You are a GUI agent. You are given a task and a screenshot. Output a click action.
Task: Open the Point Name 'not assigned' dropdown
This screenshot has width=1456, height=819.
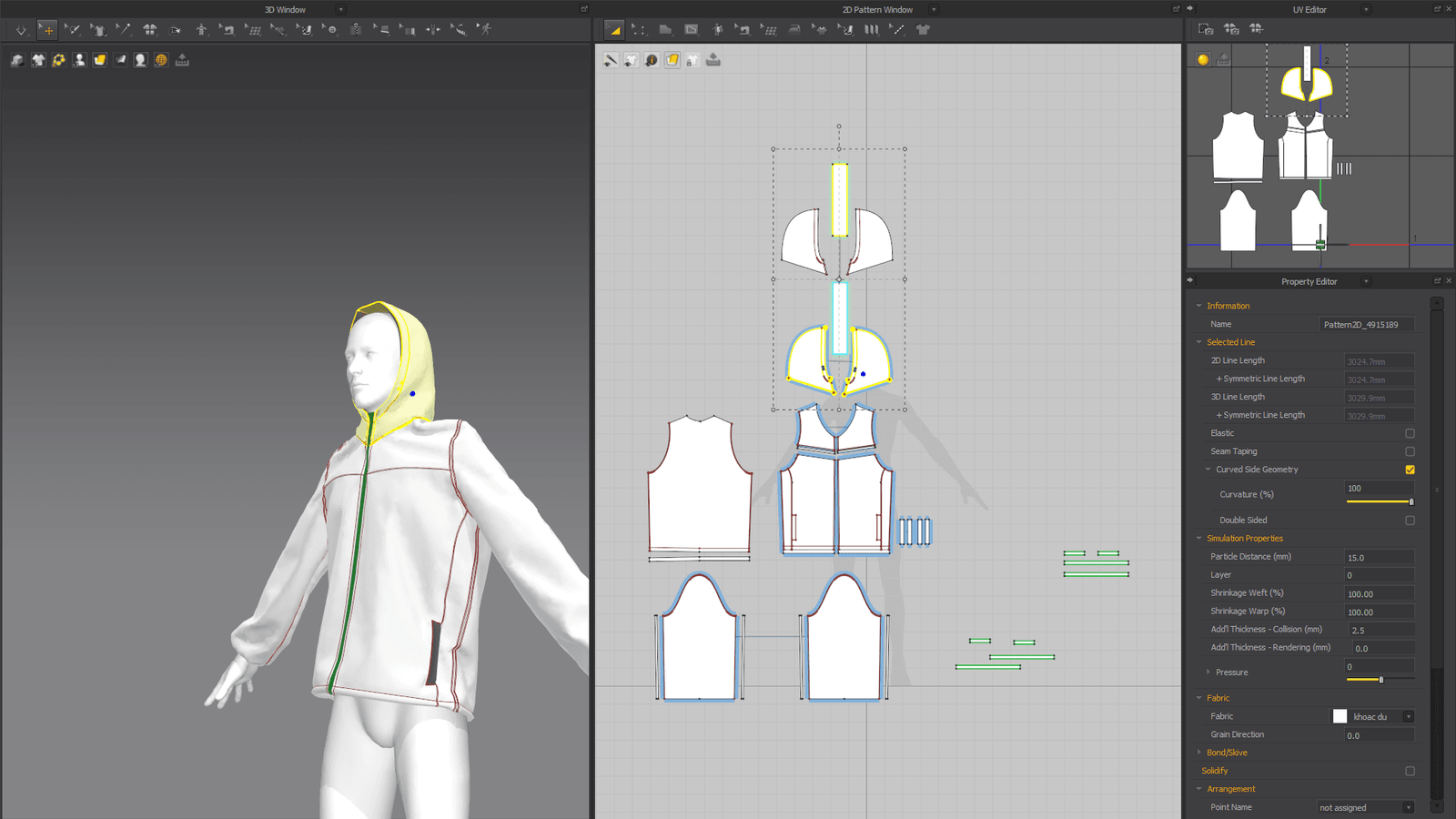tap(1408, 808)
